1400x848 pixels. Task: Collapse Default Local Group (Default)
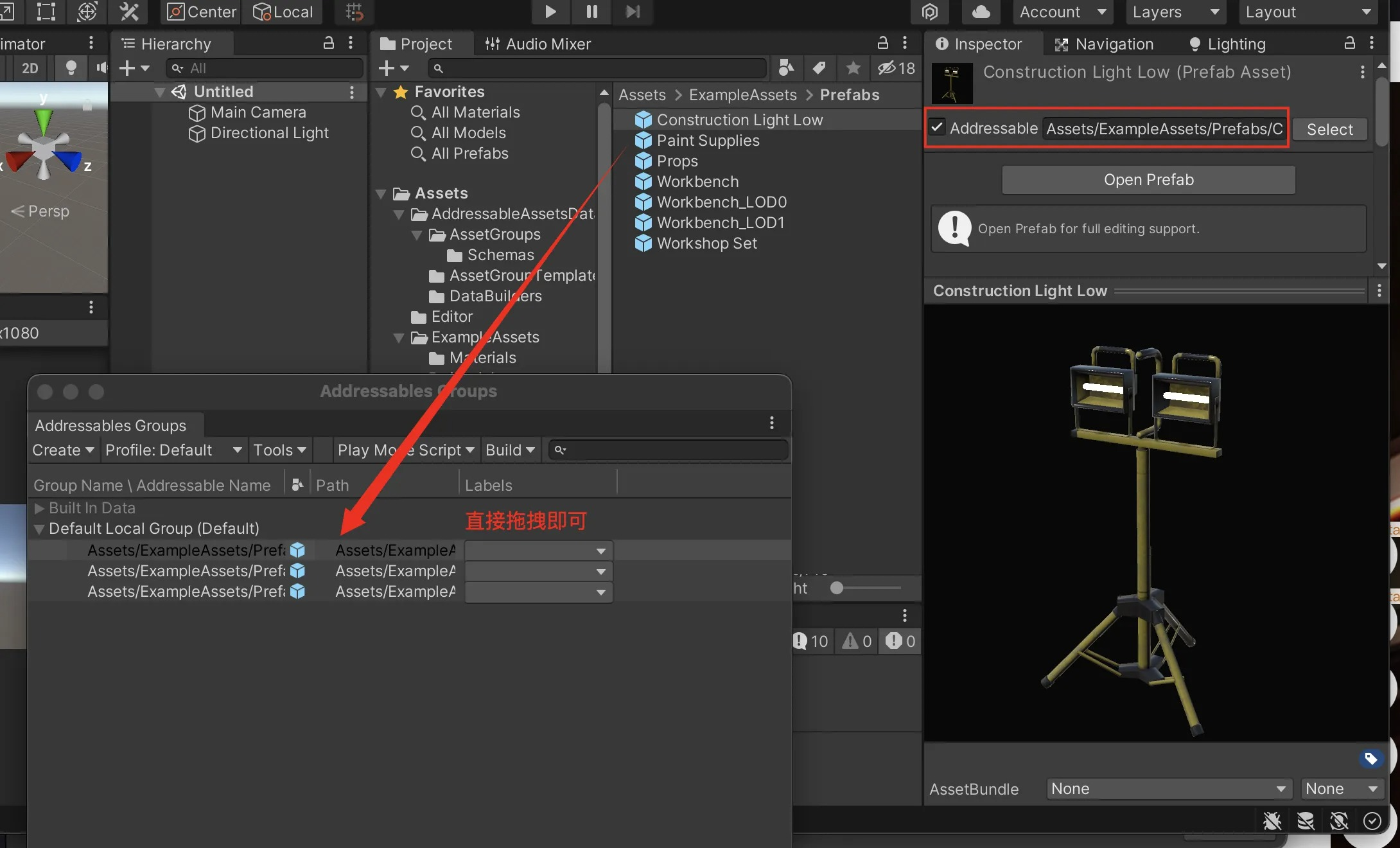tap(39, 529)
